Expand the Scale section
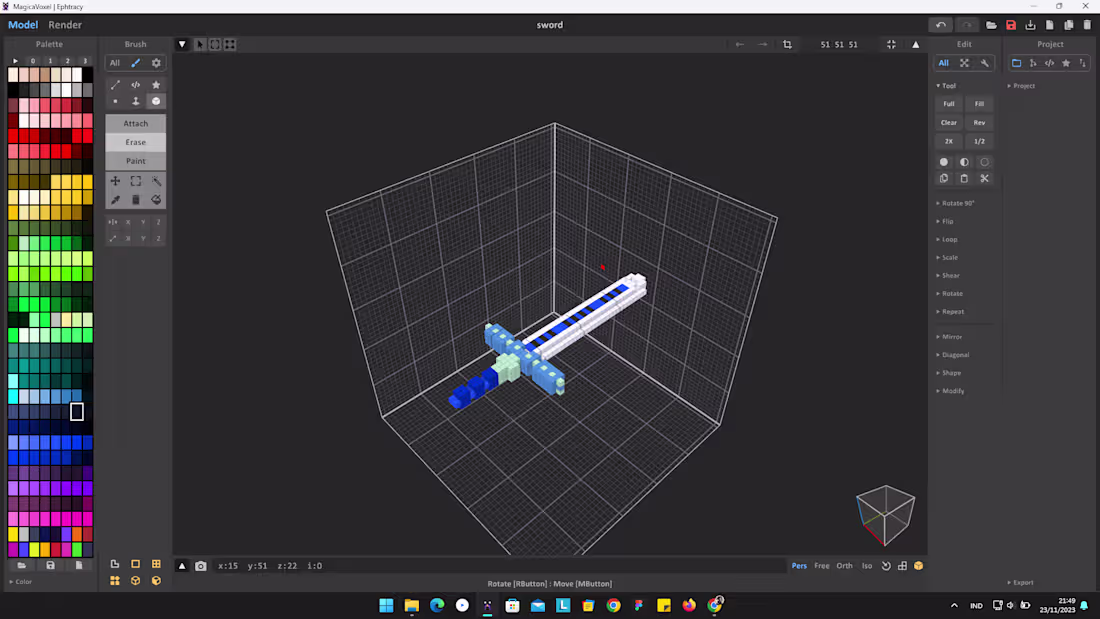 947,258
